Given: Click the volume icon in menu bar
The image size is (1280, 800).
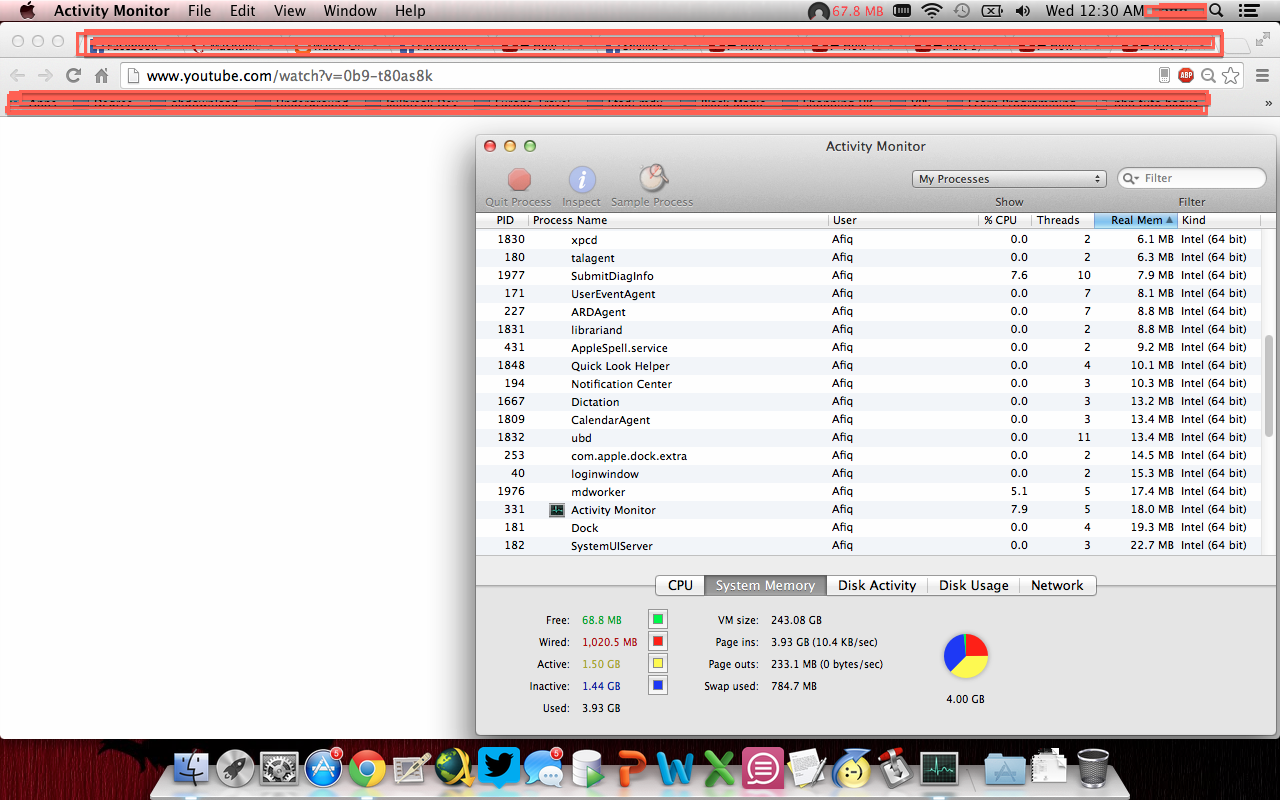Looking at the screenshot, I should pos(1023,11).
